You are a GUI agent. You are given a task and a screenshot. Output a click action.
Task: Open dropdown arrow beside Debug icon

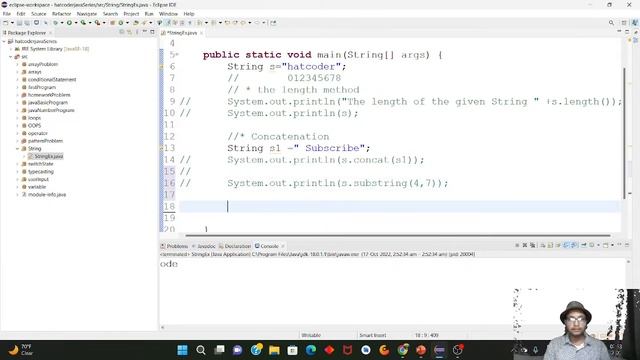(62, 23)
